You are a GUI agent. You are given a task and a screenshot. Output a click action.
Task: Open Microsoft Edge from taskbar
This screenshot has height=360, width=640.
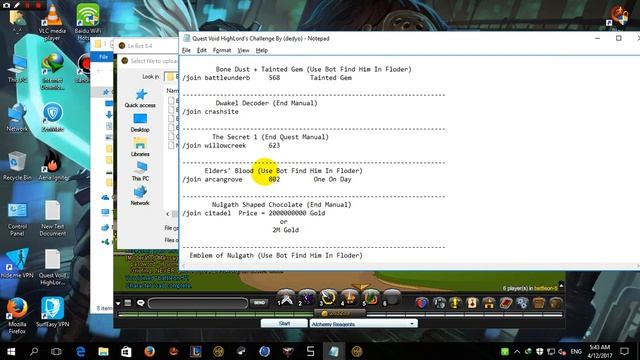click(x=80, y=351)
